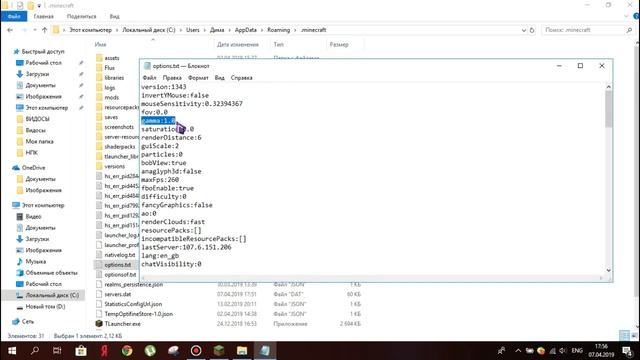
Task: Open the Формат menu in Notepad
Action: point(198,78)
